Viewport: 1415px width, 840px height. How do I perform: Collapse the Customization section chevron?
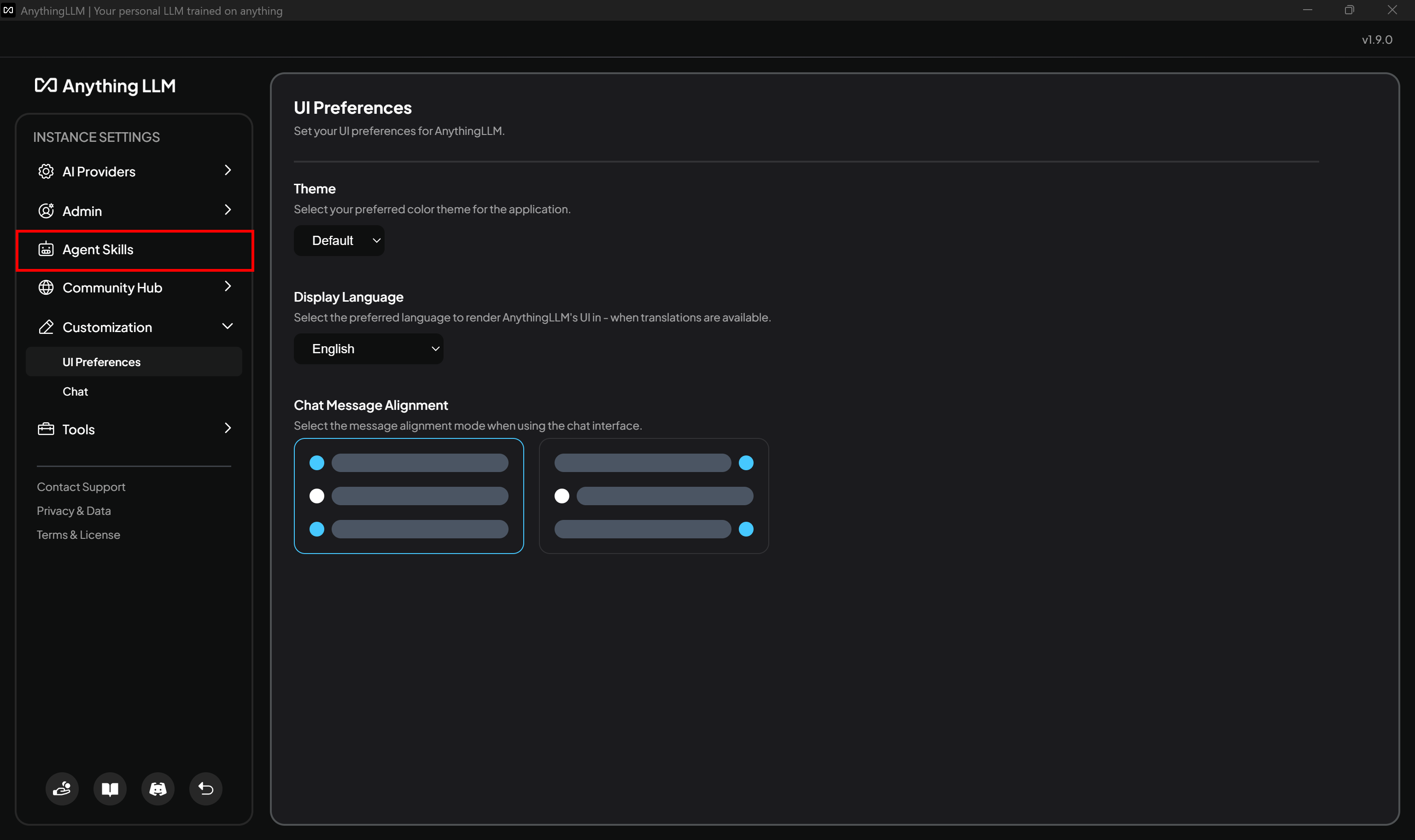tap(228, 326)
